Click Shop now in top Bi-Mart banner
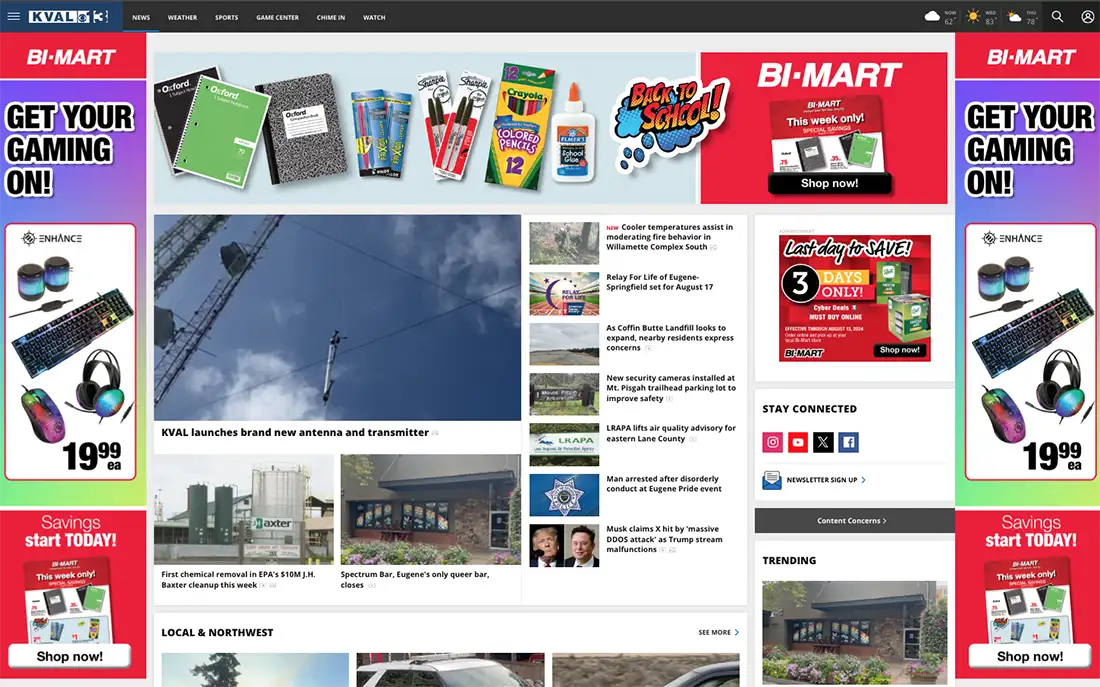Image resolution: width=1100 pixels, height=687 pixels. tap(829, 183)
